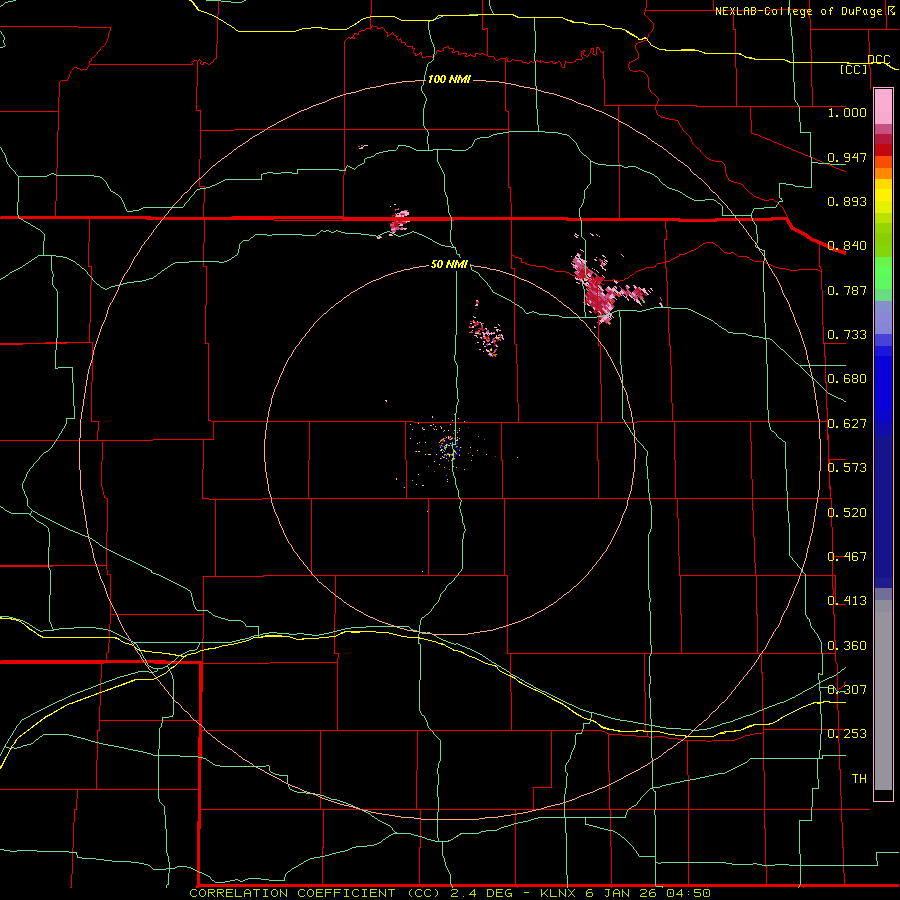
Task: Click the 0.520 legend value
Action: 847,513
